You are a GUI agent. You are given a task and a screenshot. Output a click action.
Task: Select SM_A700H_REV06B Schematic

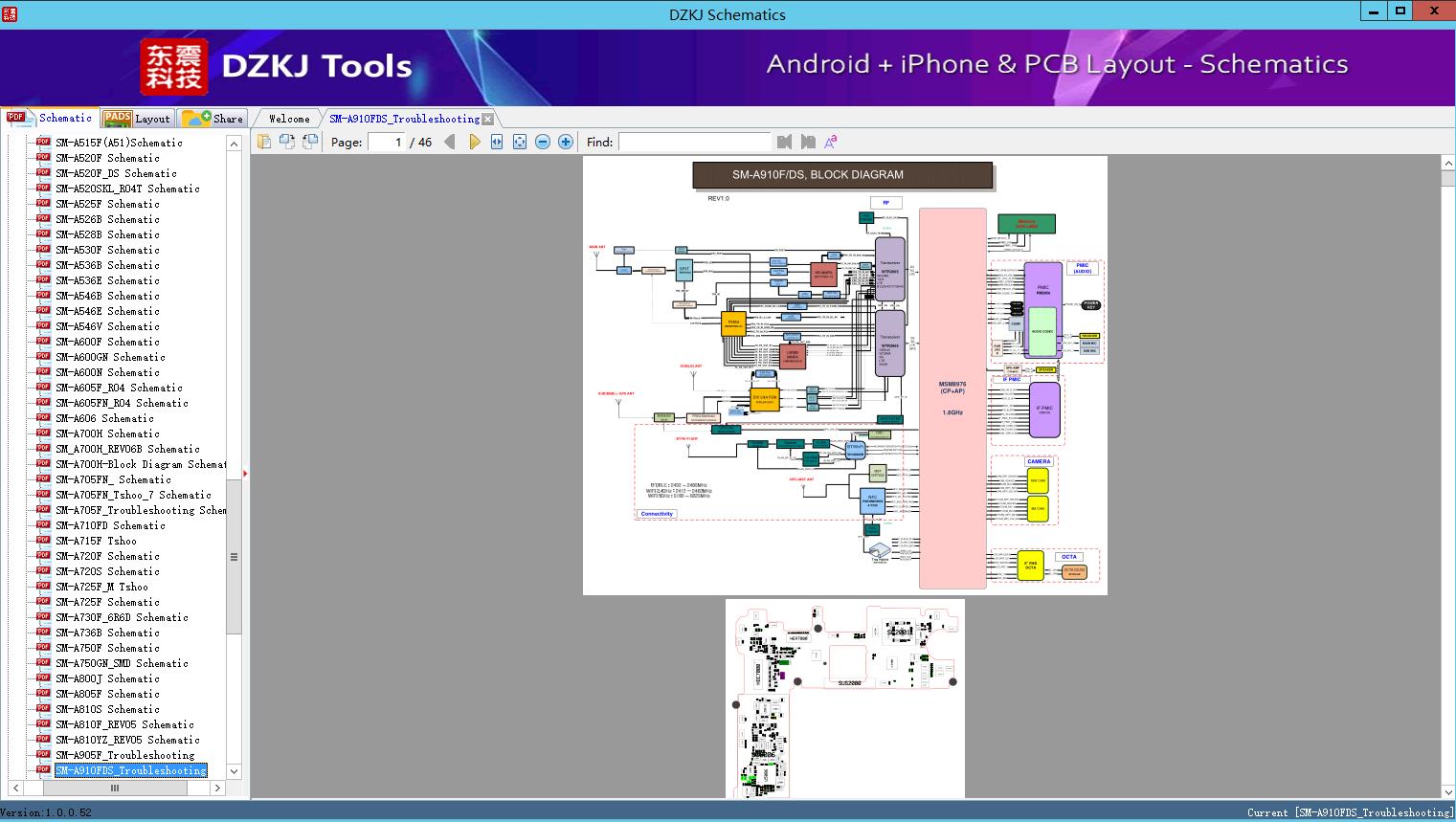127,449
